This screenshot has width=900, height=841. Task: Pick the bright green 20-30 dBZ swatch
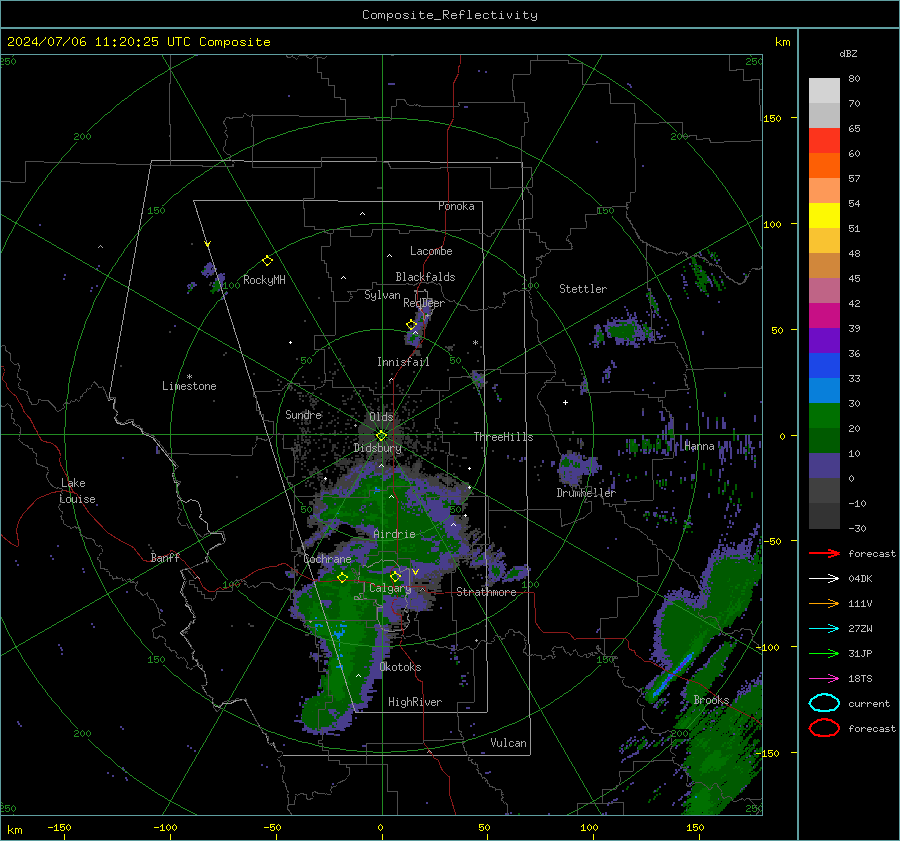pos(824,416)
